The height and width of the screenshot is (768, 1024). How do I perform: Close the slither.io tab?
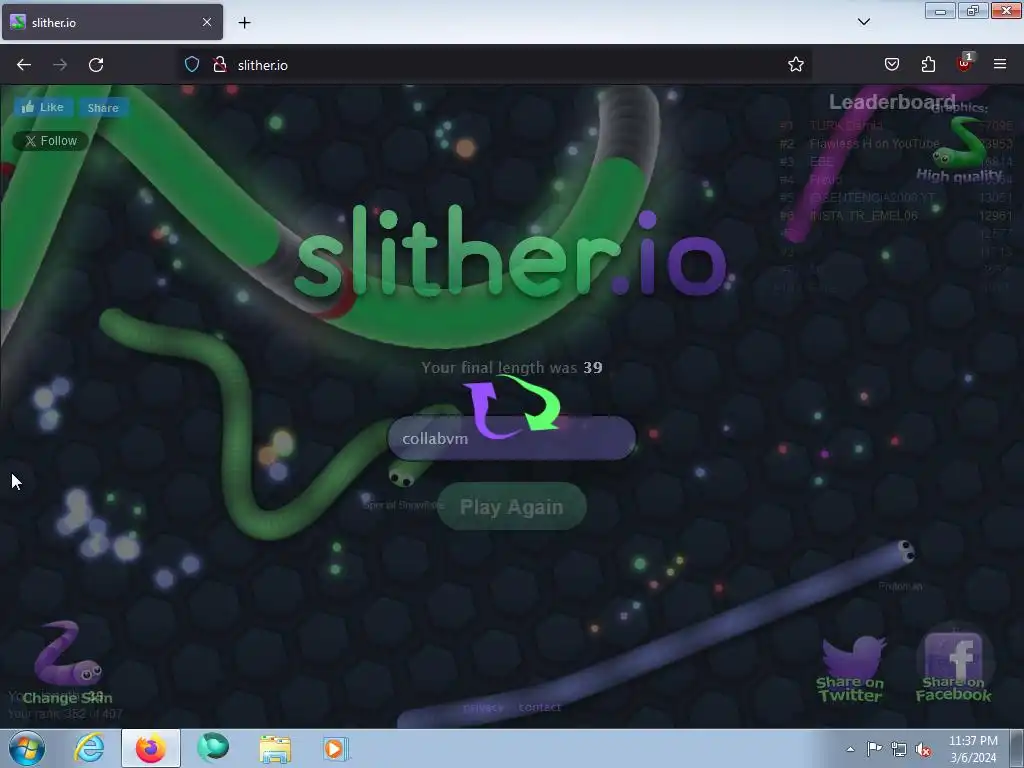coord(207,22)
